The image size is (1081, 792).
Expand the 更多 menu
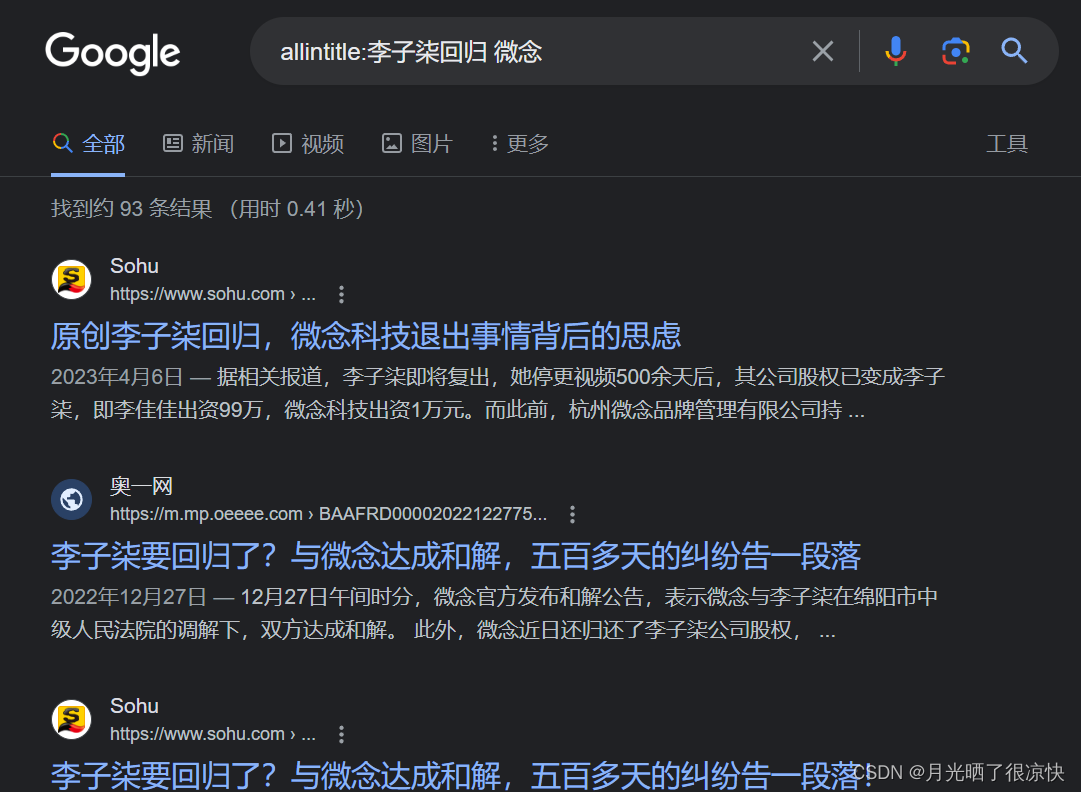[520, 144]
